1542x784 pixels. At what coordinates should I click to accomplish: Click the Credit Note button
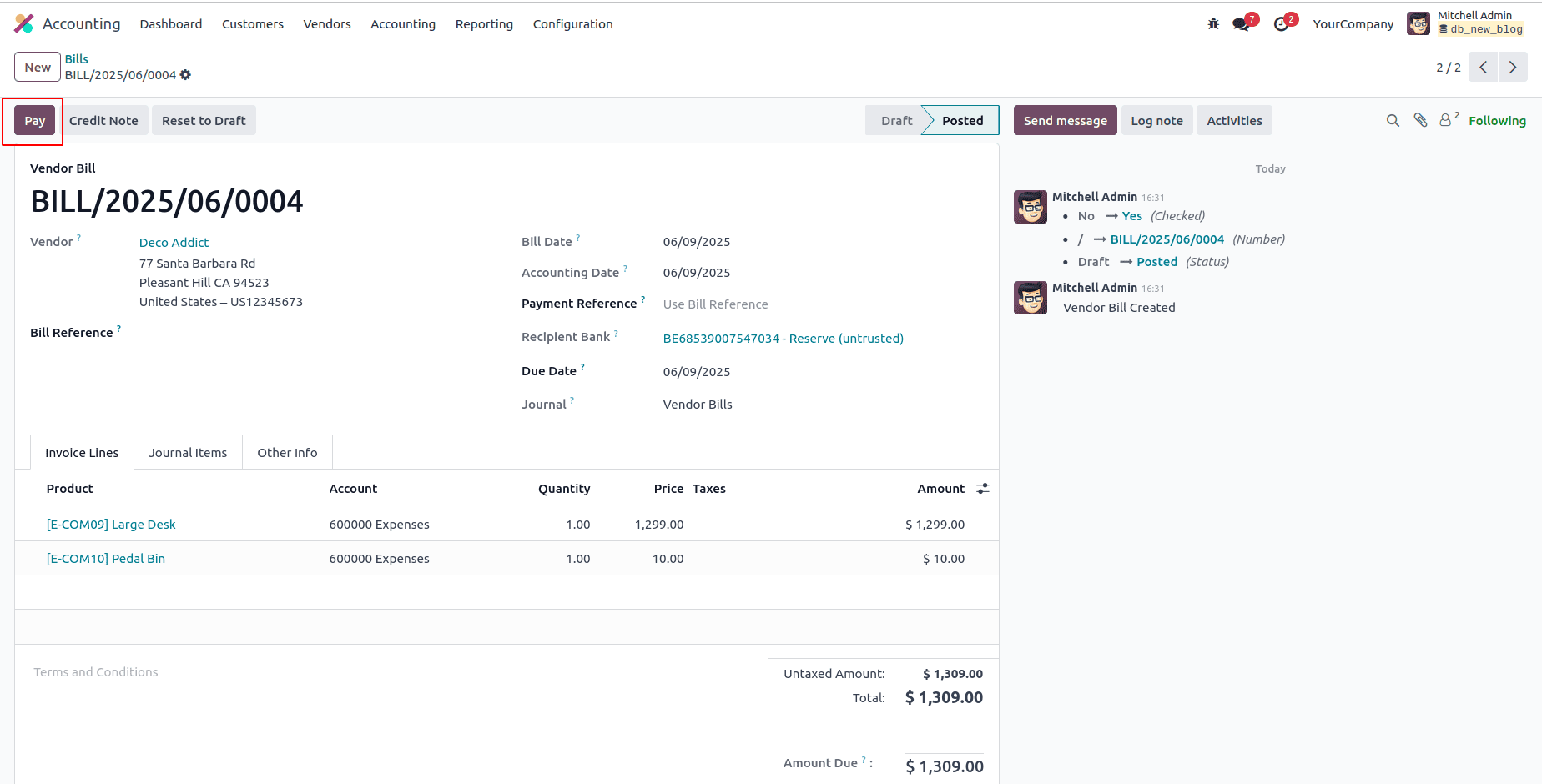(103, 121)
